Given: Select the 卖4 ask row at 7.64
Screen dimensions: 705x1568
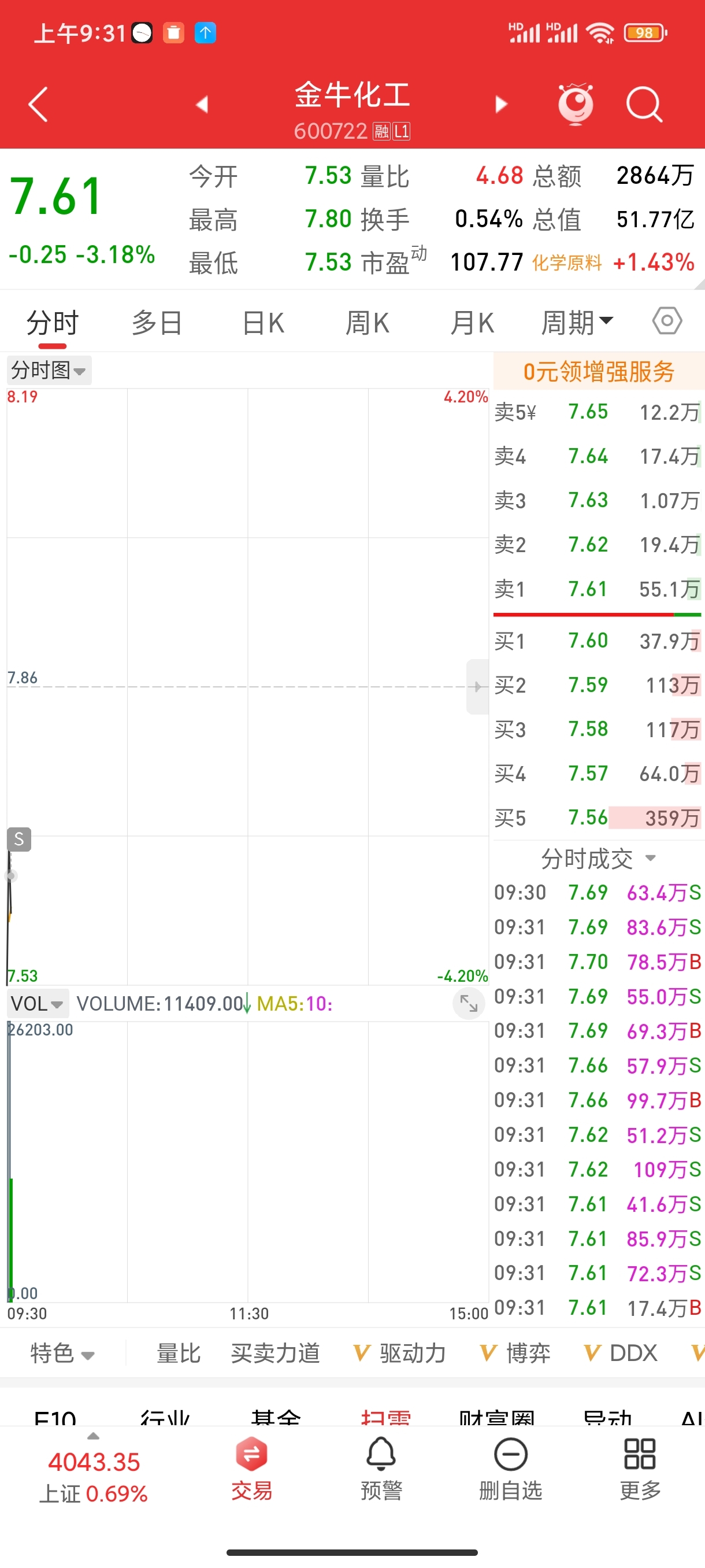Looking at the screenshot, I should [x=598, y=456].
